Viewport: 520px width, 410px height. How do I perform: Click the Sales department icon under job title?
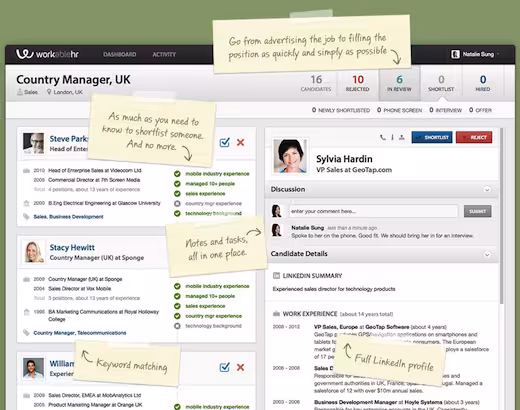click(x=20, y=92)
